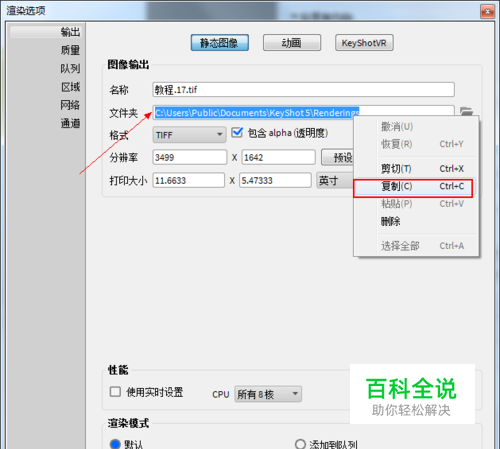The image size is (500, 449).
Task: Choose 粘贴(P) in the context menu
Action: (416, 204)
